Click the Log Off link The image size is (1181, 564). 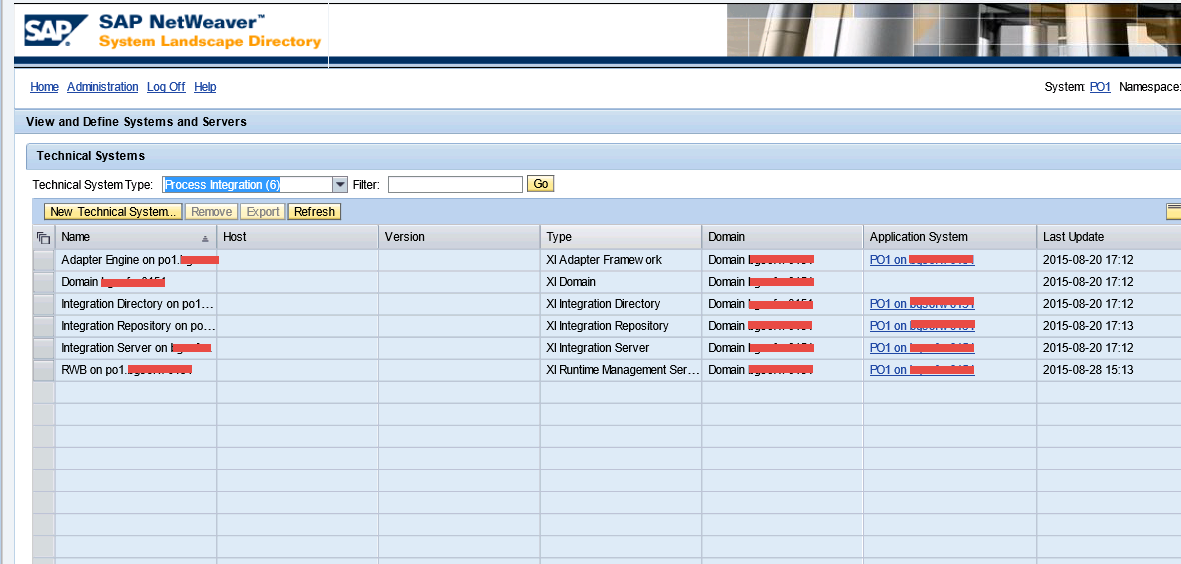(166, 87)
